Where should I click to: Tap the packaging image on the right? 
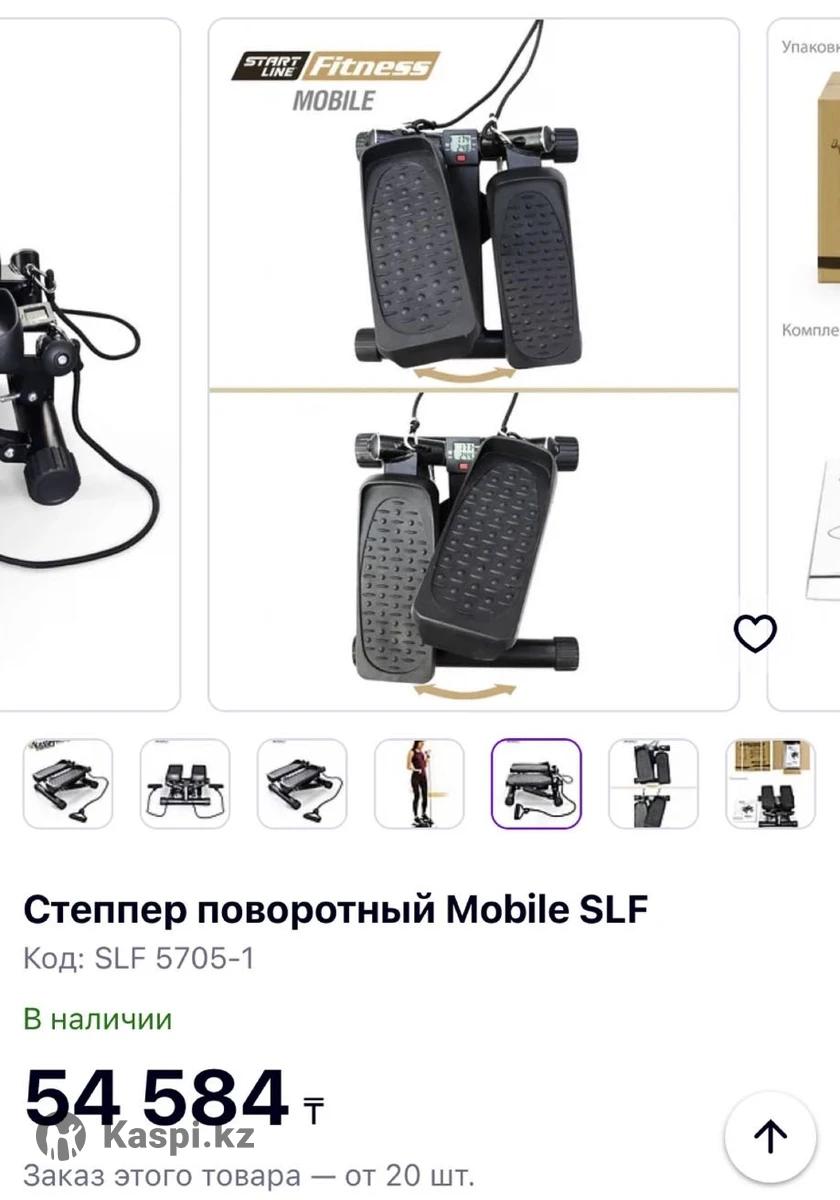(x=805, y=364)
